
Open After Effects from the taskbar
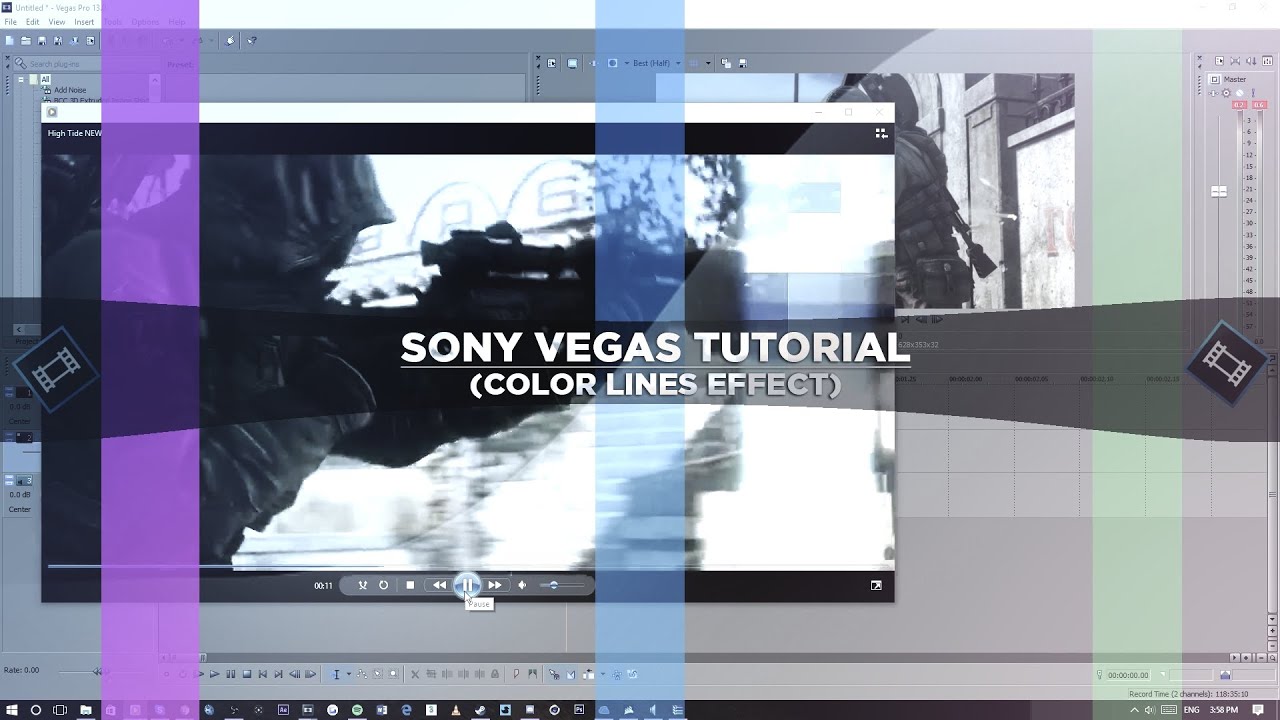283,710
